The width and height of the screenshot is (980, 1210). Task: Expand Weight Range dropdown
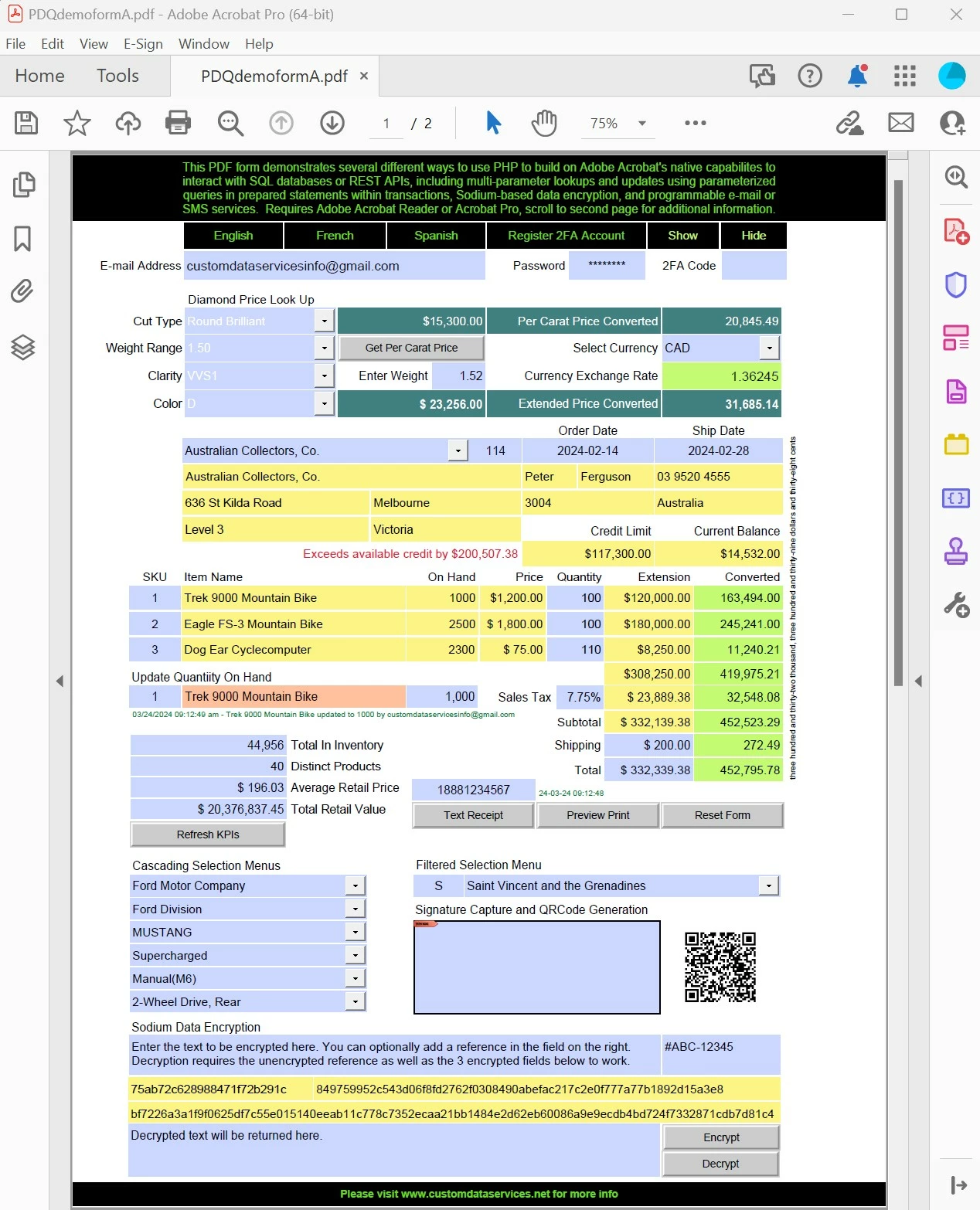pyautogui.click(x=325, y=348)
